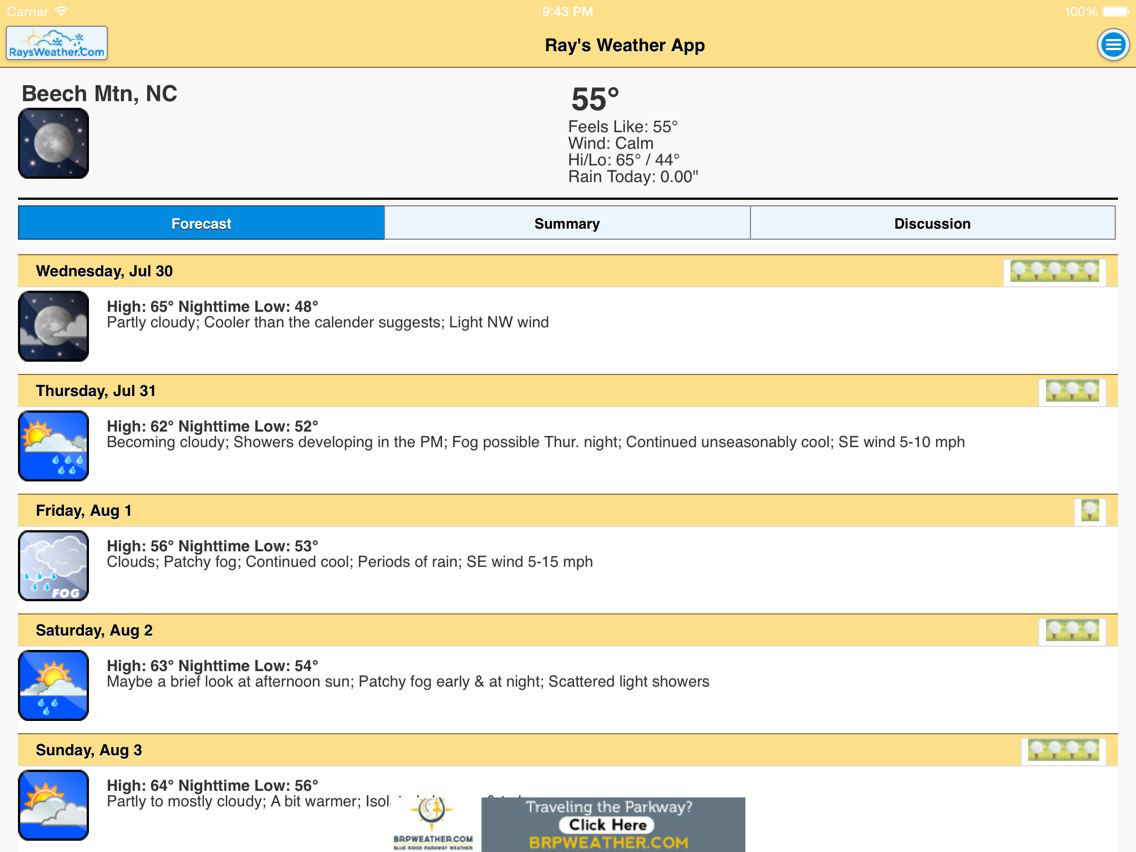This screenshot has height=852, width=1136.
Task: Tap the 'Partly to mostly cloudy' description
Action: 248,801
